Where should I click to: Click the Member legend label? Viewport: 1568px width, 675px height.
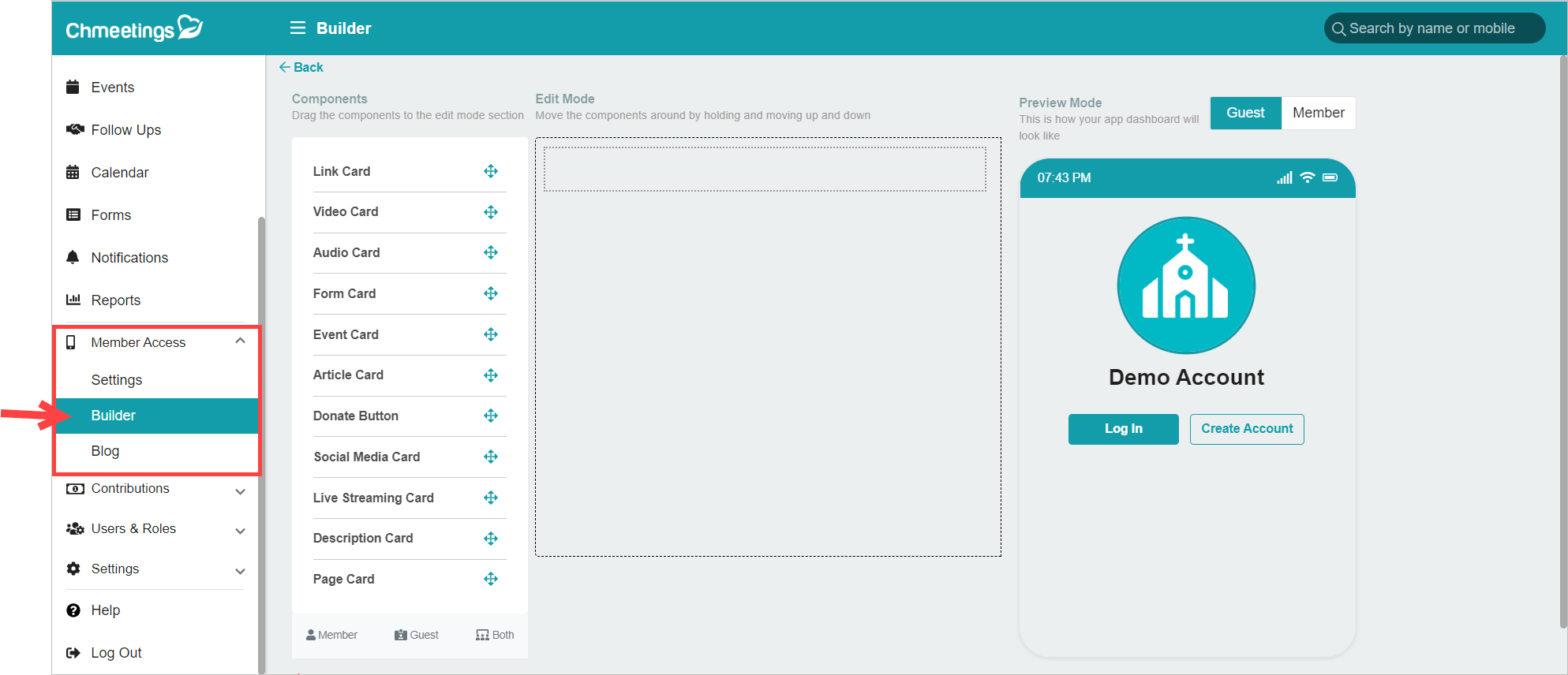[331, 635]
